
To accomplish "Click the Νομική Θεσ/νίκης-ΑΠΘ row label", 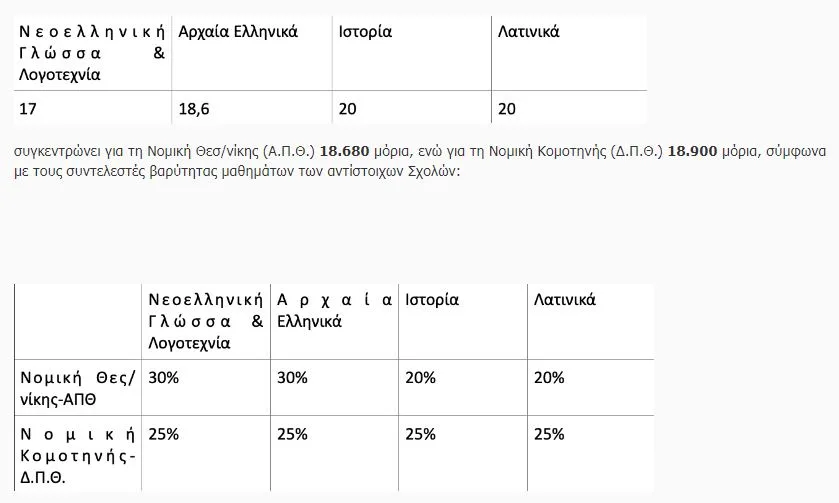I will [77, 387].
